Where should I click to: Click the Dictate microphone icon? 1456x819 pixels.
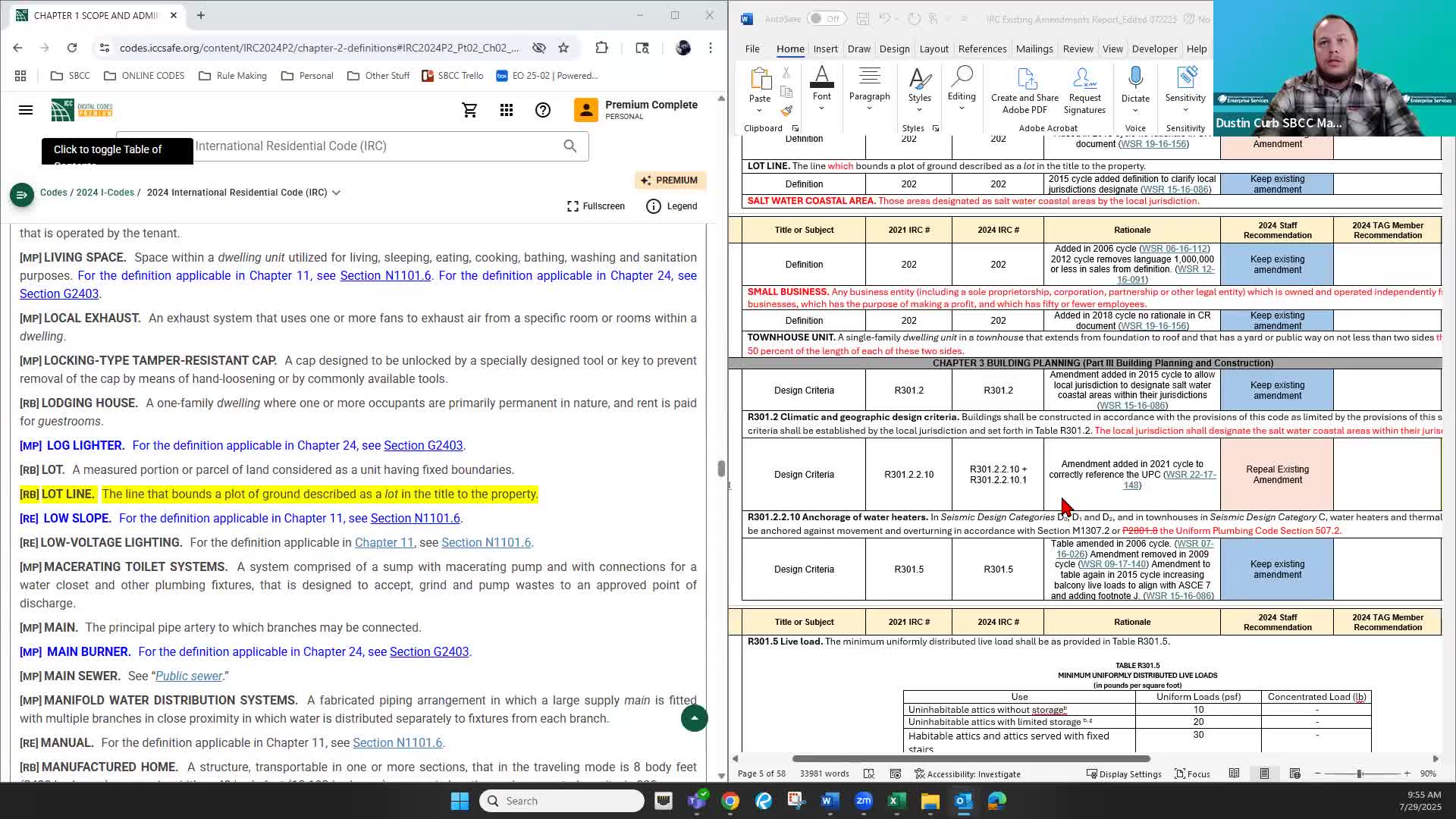click(1135, 79)
